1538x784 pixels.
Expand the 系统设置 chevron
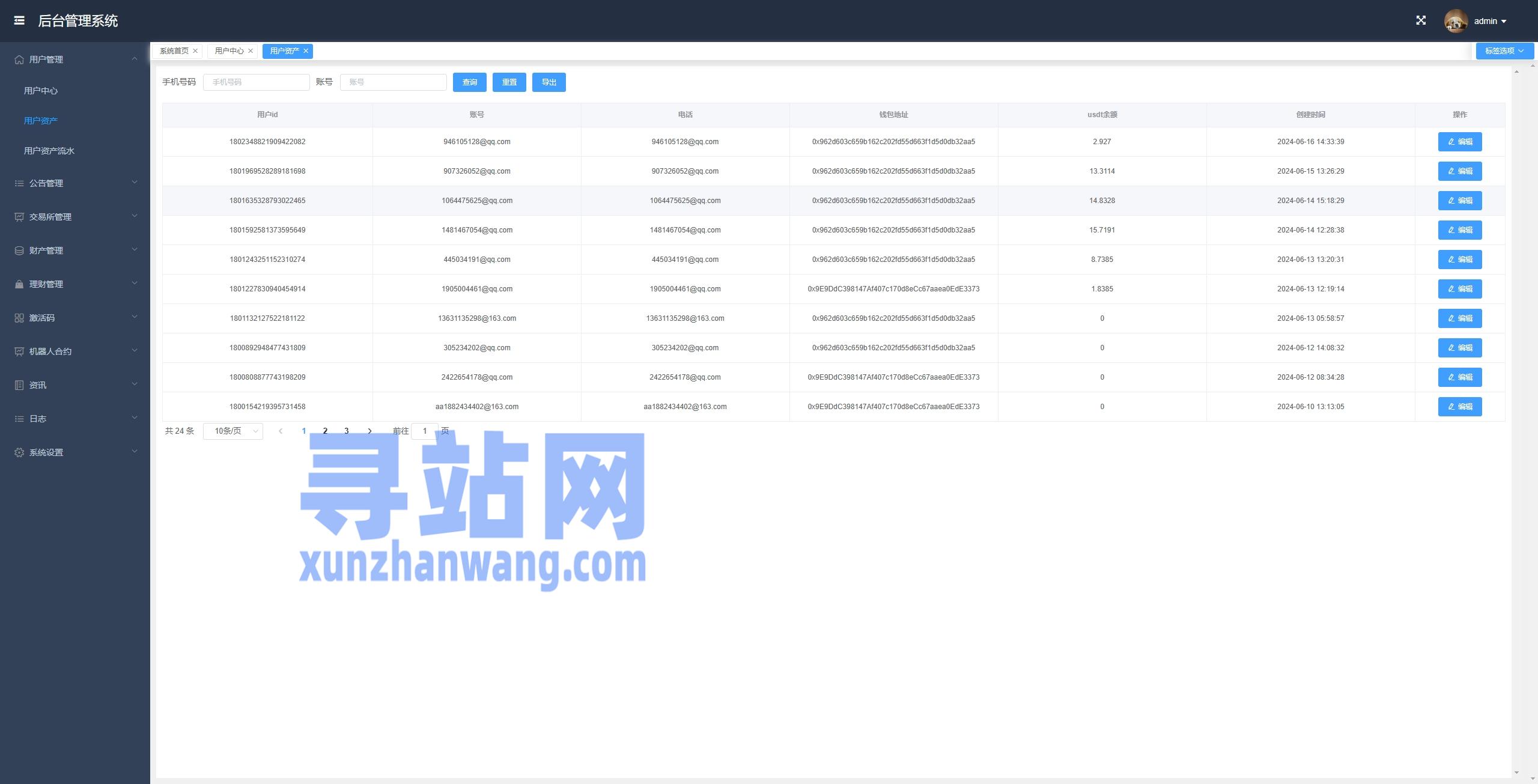(135, 452)
